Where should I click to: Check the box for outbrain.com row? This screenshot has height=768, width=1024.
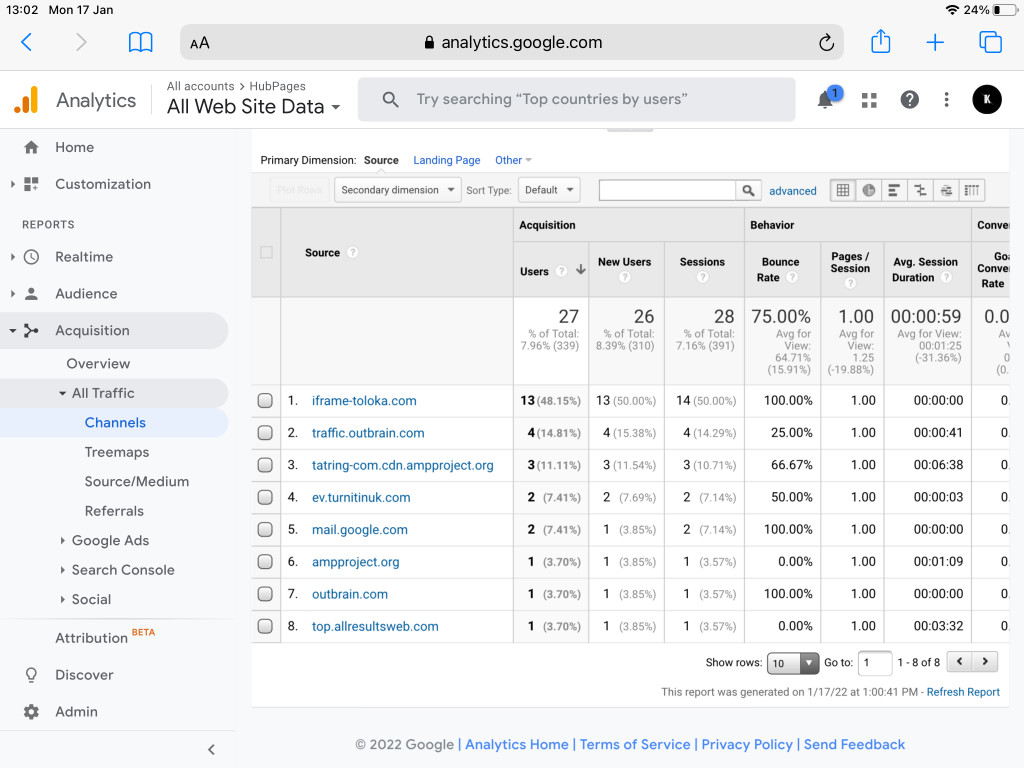265,594
